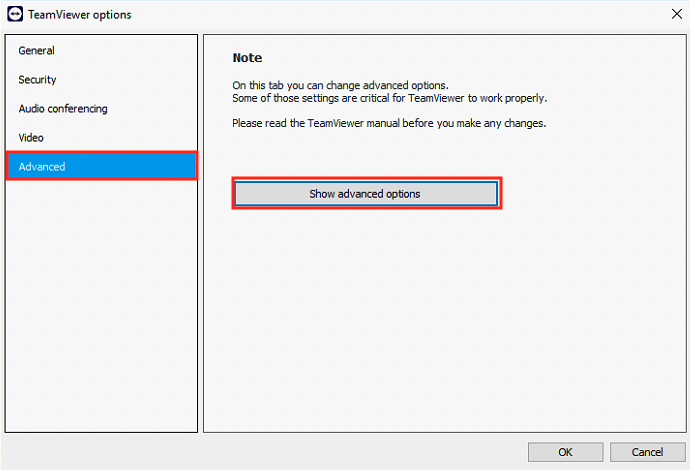Click the word 'Advanced' in the blue row
This screenshot has width=690, height=470.
42,167
